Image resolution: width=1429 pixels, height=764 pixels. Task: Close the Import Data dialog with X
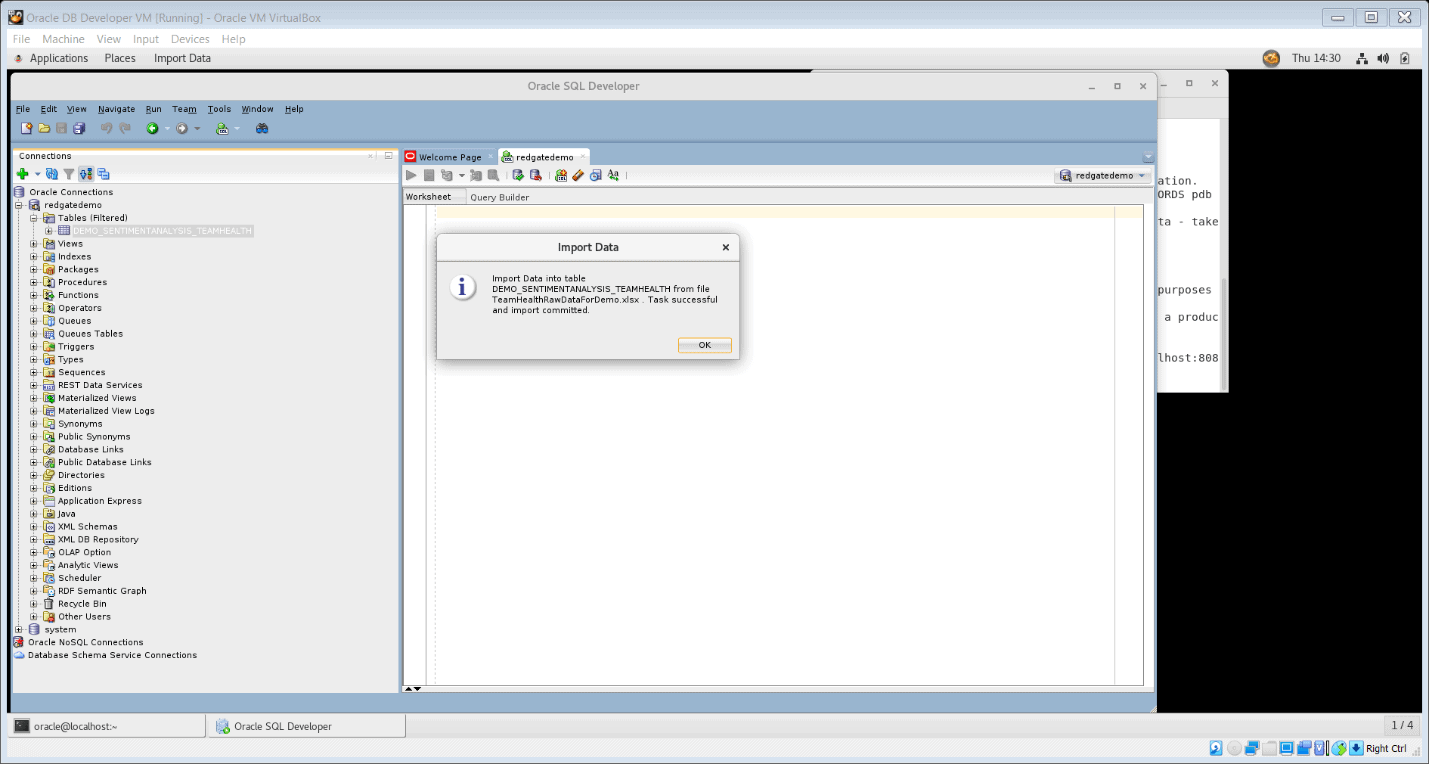(x=726, y=247)
